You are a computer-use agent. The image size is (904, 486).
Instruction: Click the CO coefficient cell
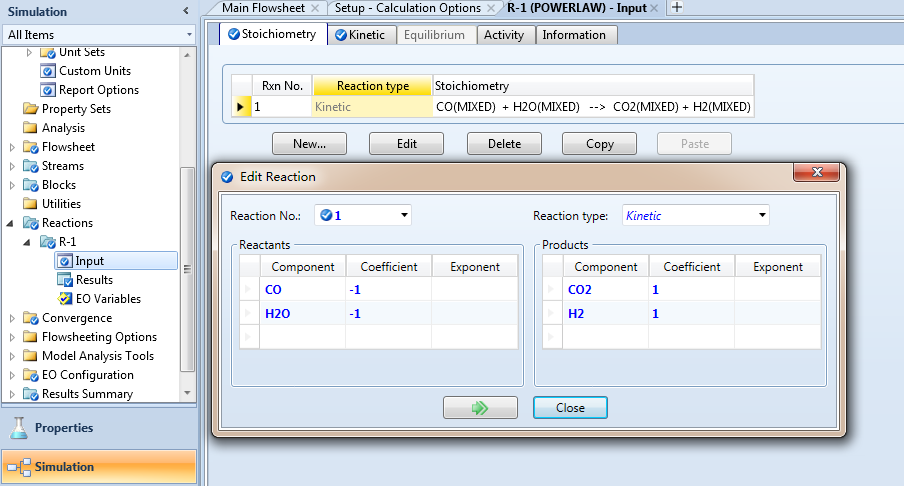pos(388,290)
